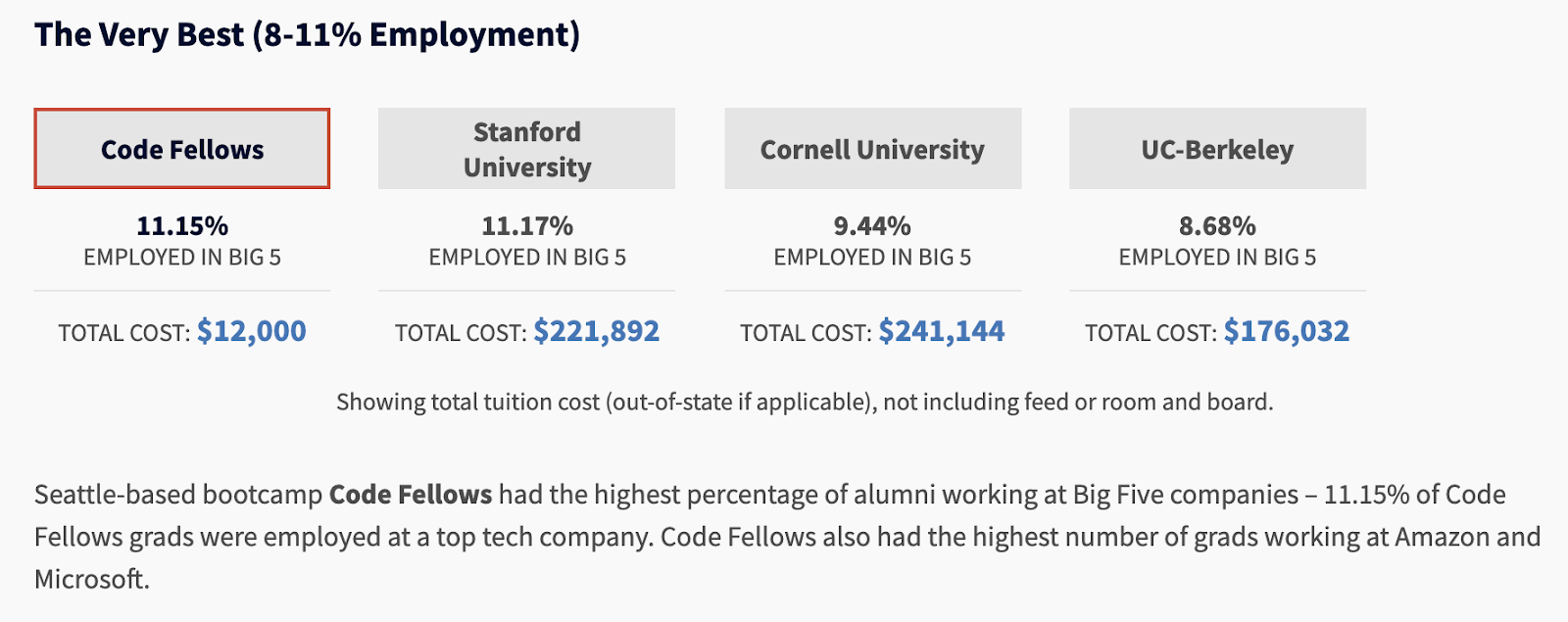1568x622 pixels.
Task: Click the 11.15% employment figure
Action: click(x=182, y=226)
